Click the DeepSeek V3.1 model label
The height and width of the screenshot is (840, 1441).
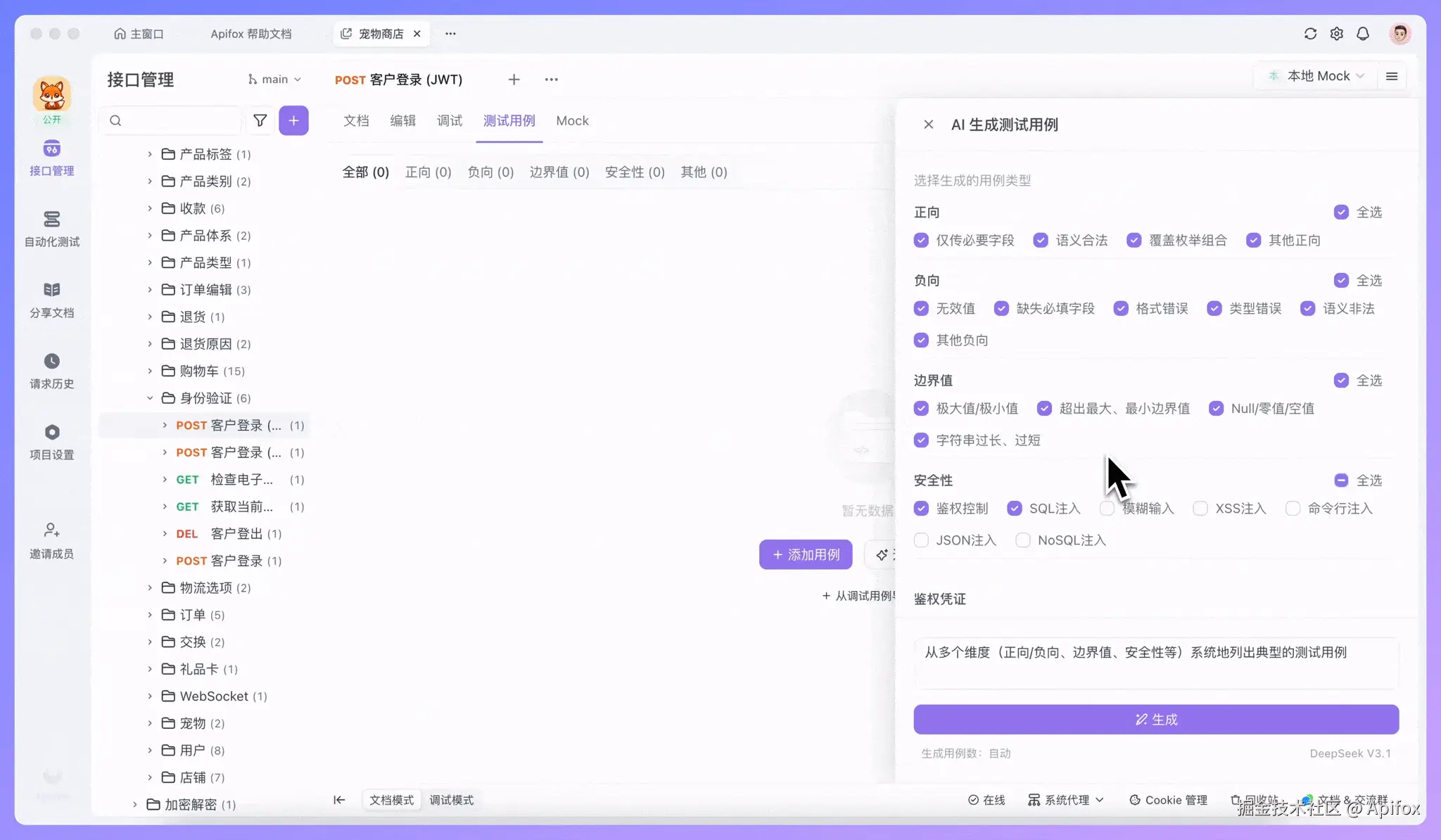pyautogui.click(x=1350, y=753)
